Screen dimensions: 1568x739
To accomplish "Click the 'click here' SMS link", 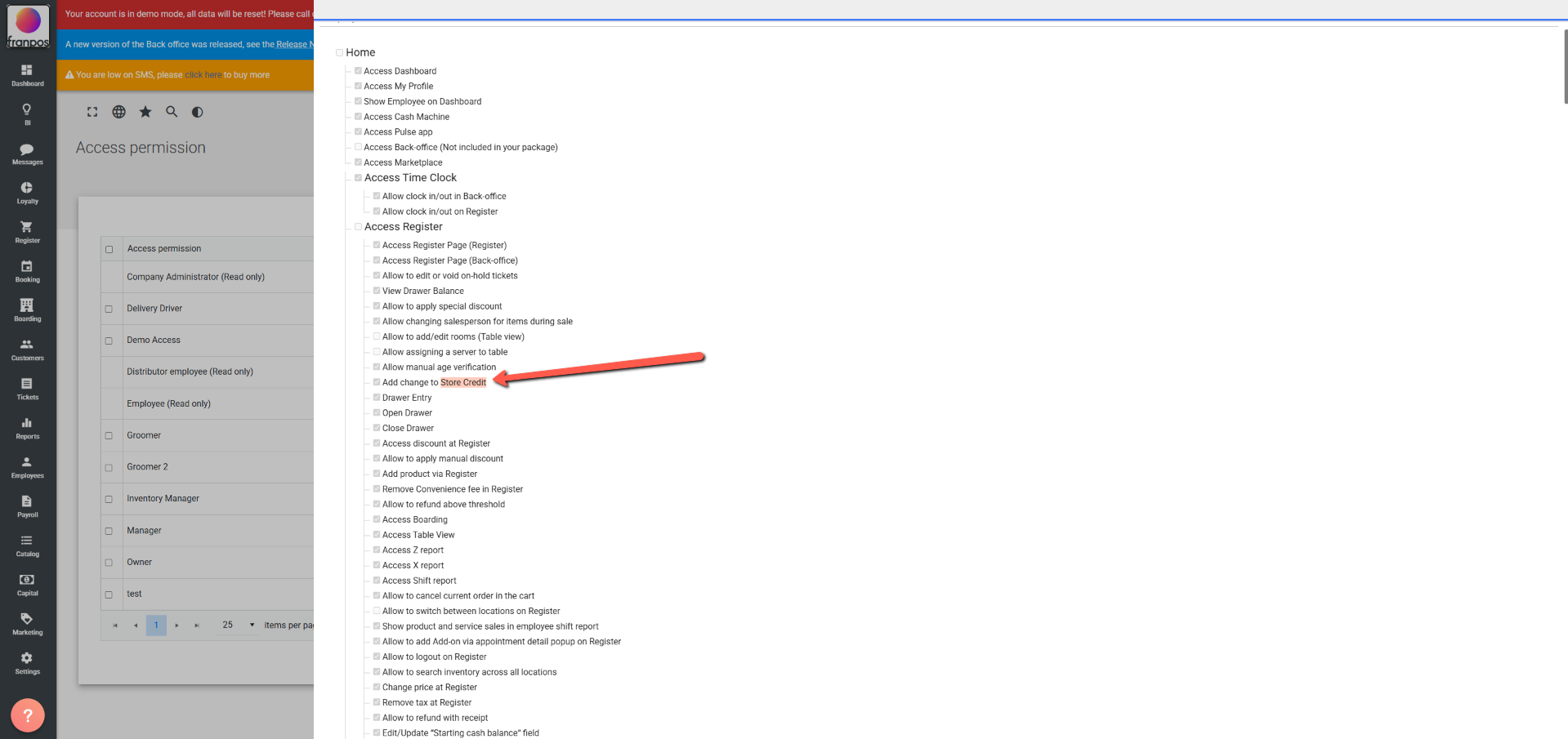I will coord(203,75).
